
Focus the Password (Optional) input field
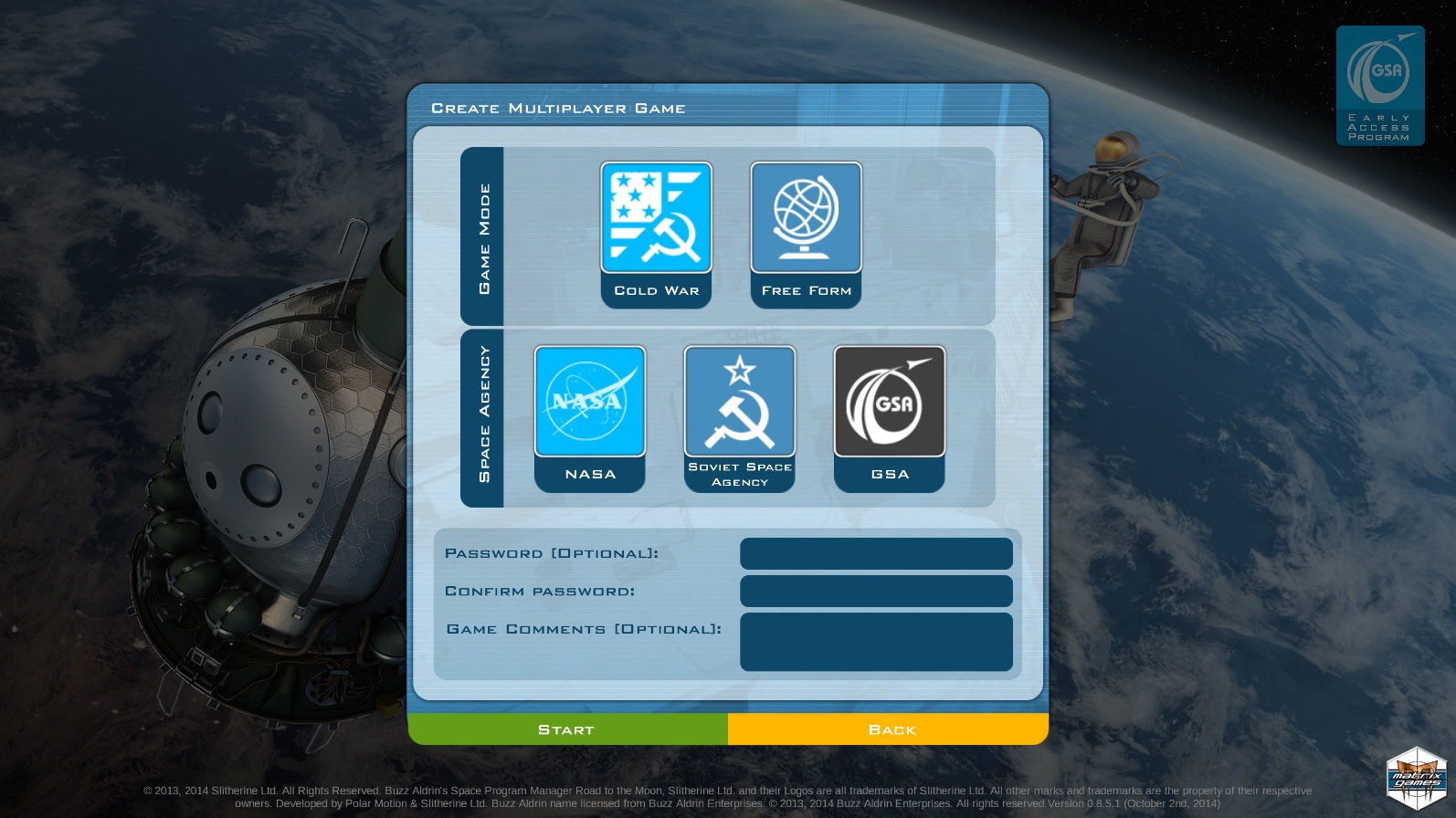(876, 553)
